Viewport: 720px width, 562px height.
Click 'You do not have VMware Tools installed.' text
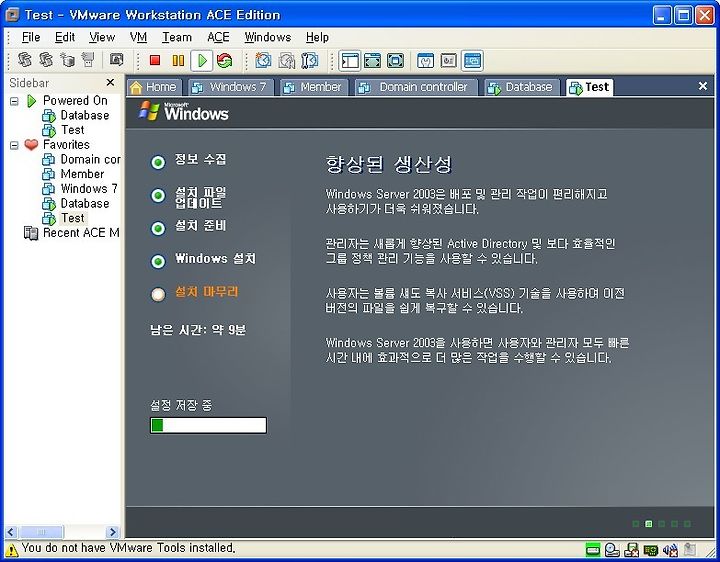(128, 548)
